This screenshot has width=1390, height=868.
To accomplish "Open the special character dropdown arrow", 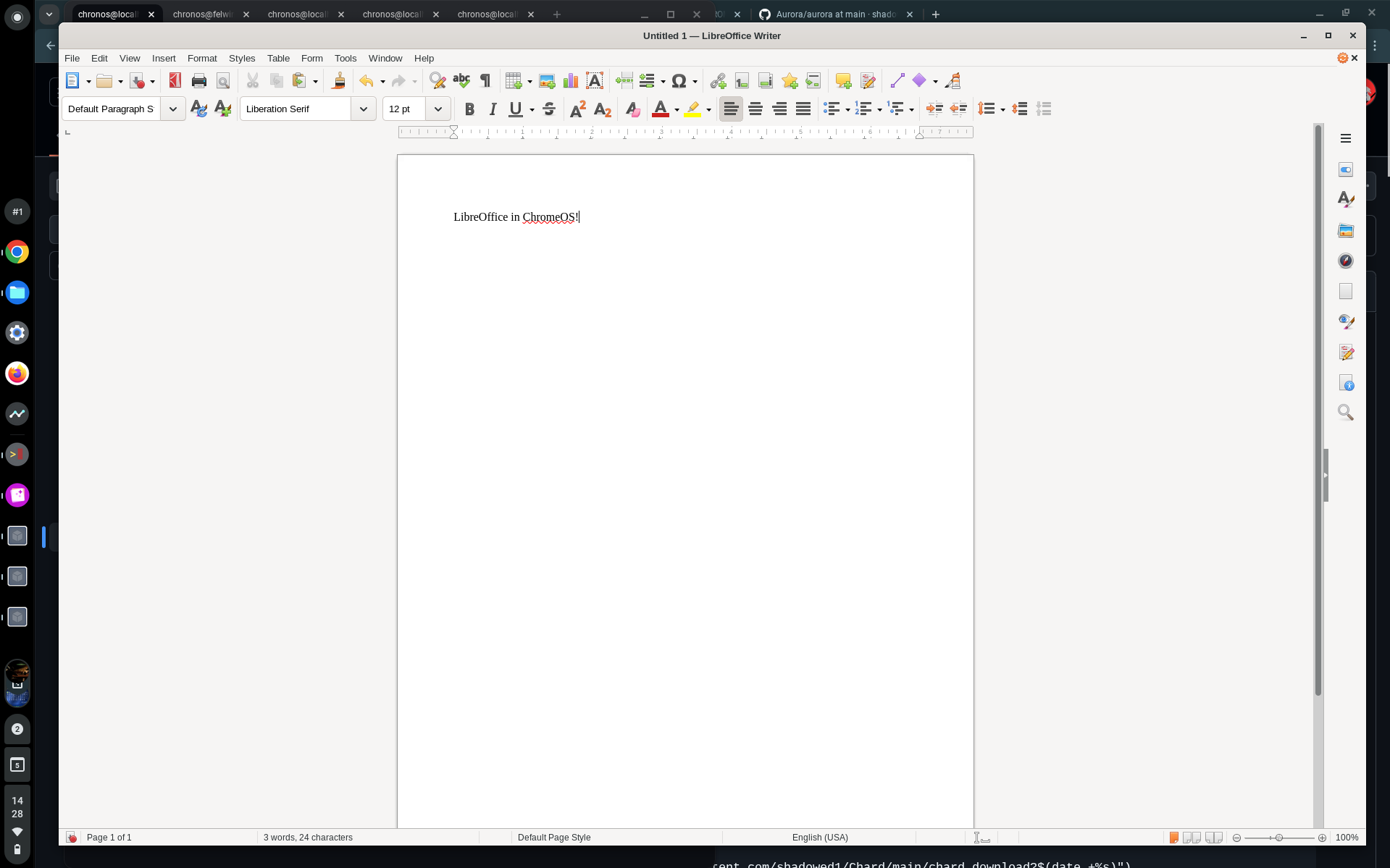I will pyautogui.click(x=695, y=82).
